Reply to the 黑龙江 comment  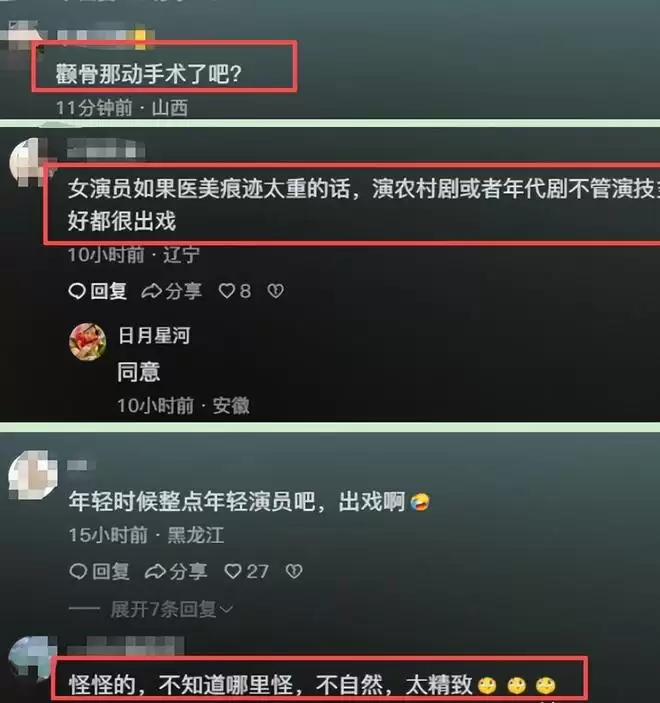(100, 571)
